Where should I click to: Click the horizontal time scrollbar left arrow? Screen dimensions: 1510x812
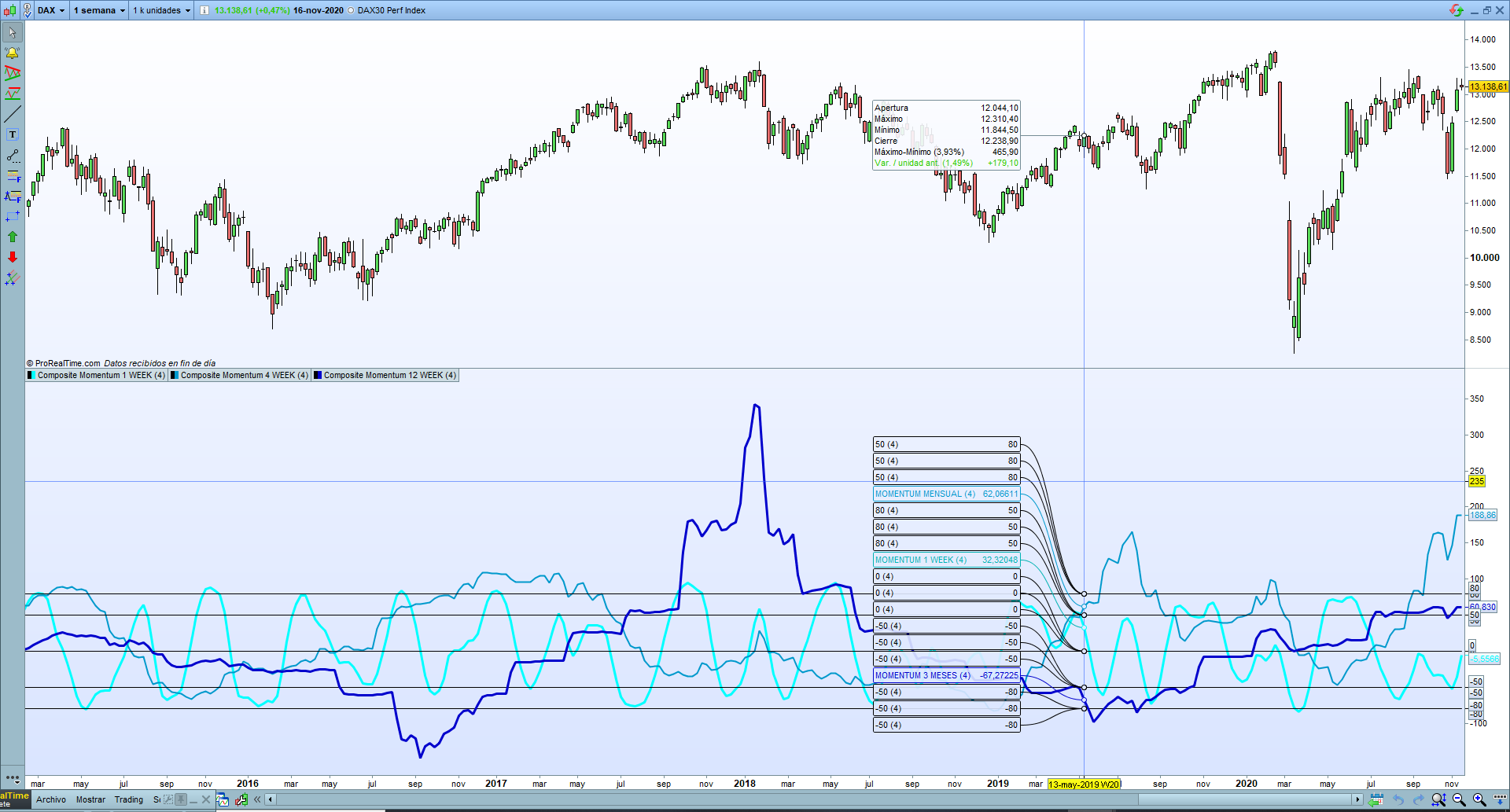(x=270, y=799)
